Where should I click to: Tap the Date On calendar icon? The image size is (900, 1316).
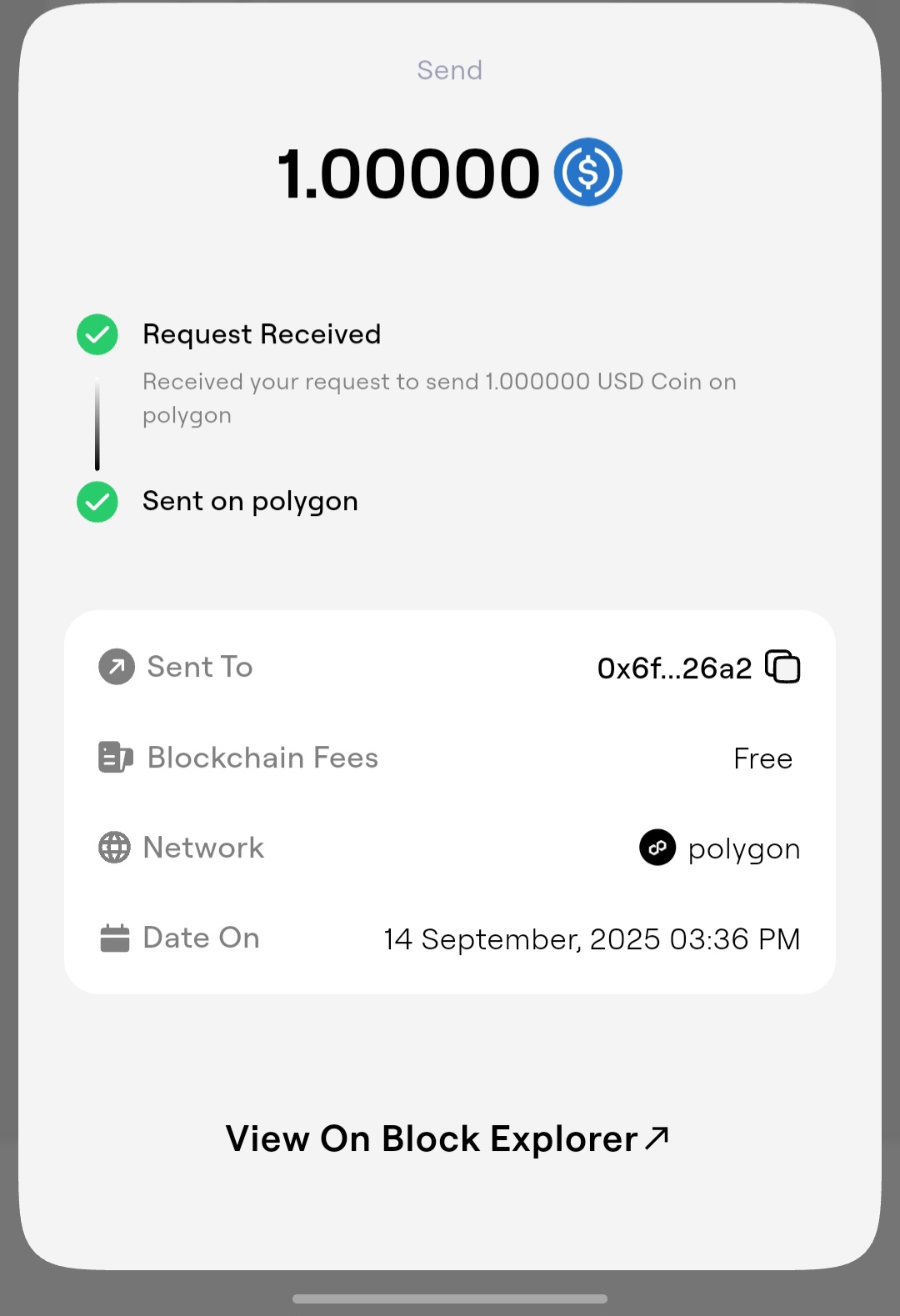coord(115,938)
